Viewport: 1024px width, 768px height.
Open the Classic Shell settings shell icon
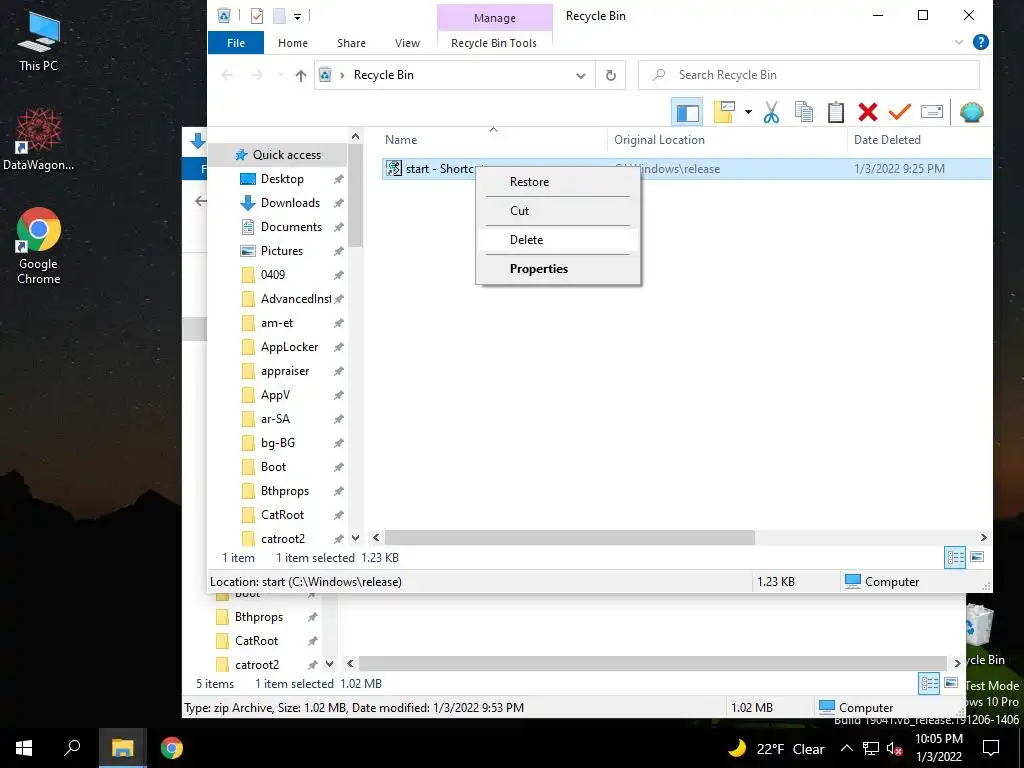972,112
